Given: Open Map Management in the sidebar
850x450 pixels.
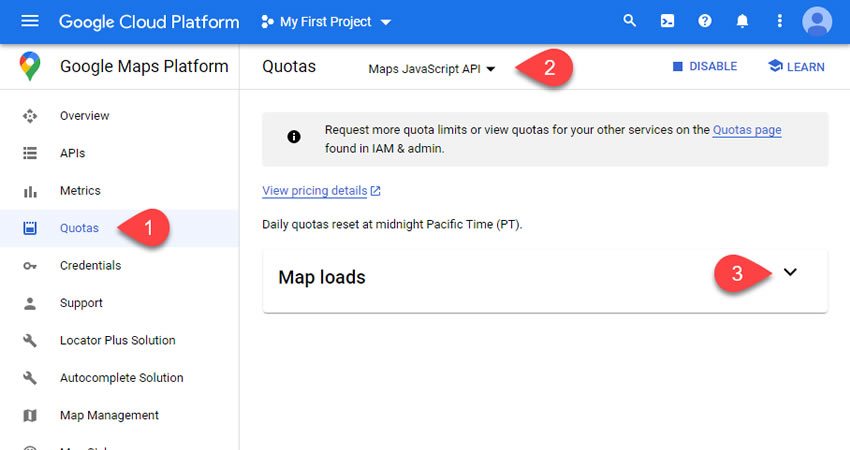Looking at the screenshot, I should pyautogui.click(x=109, y=416).
